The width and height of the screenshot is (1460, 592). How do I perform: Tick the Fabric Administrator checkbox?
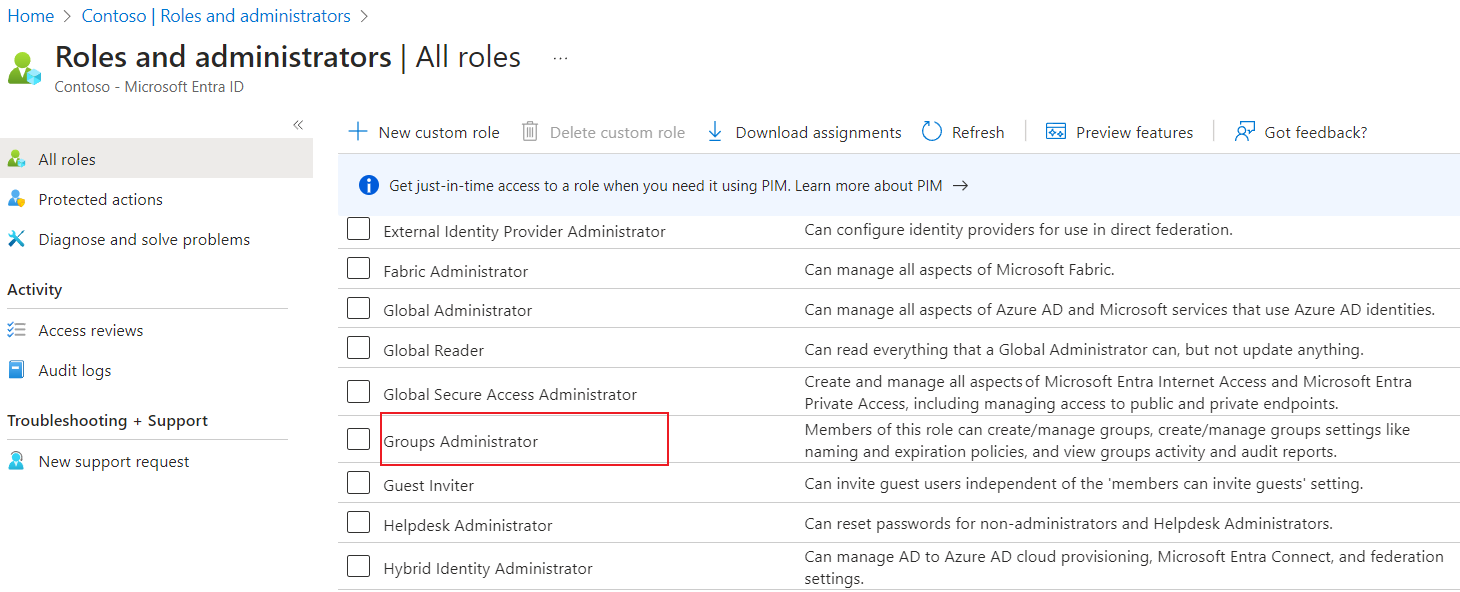coord(358,268)
